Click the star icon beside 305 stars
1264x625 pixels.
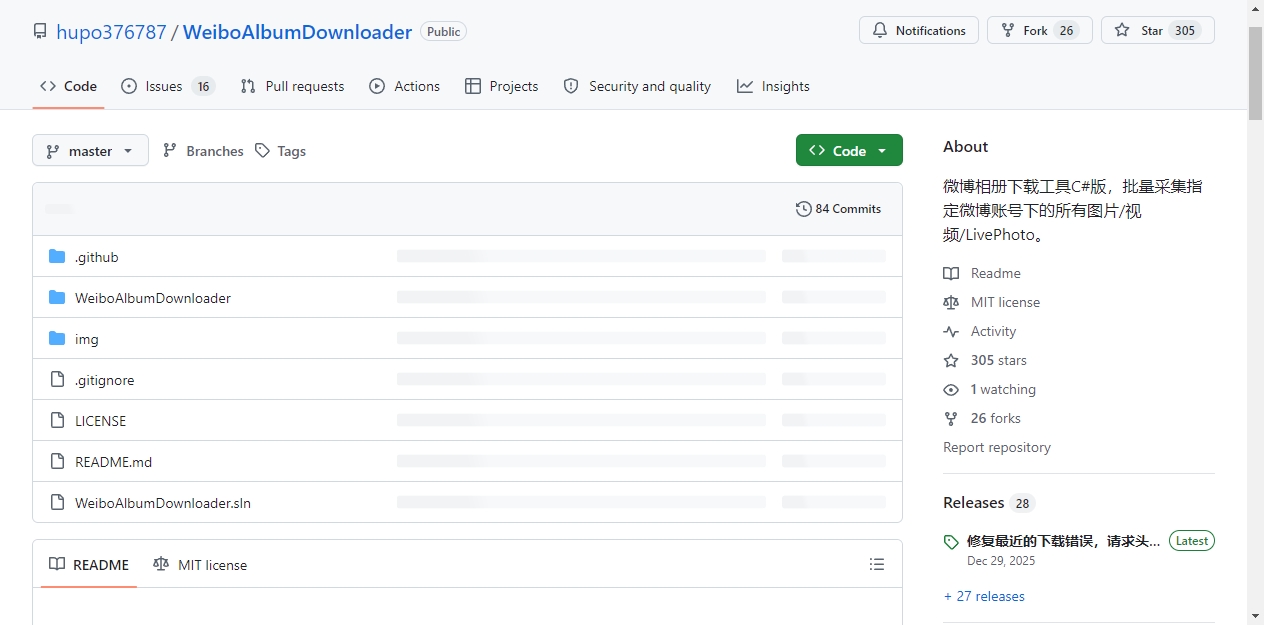[951, 360]
